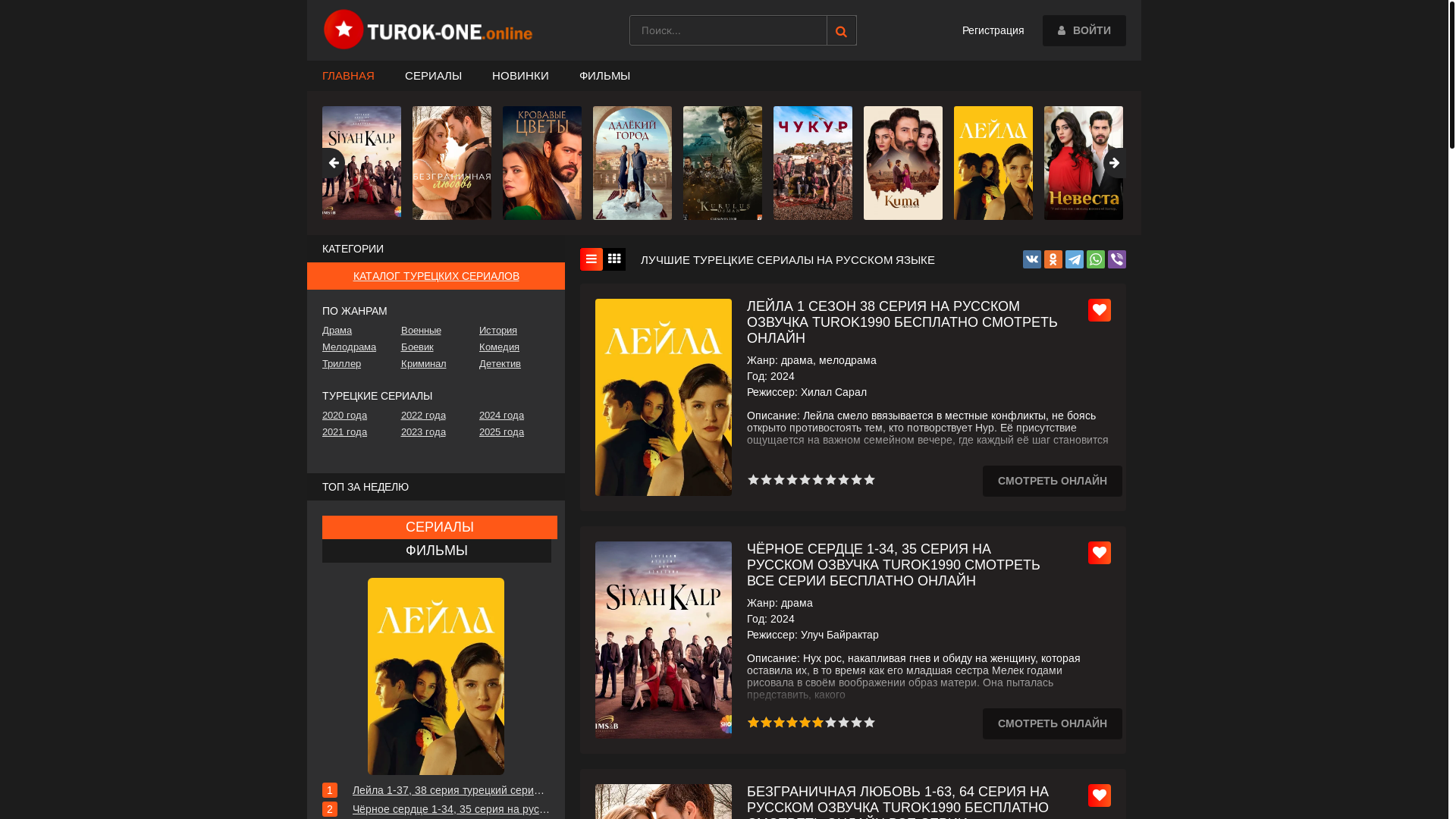The width and height of the screenshot is (1456, 819).
Task: Filter by Драма genre
Action: click(x=337, y=331)
